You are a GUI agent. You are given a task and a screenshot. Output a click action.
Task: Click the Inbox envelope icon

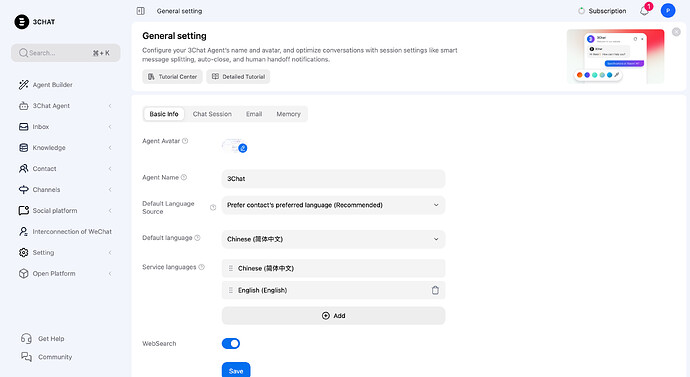24,127
